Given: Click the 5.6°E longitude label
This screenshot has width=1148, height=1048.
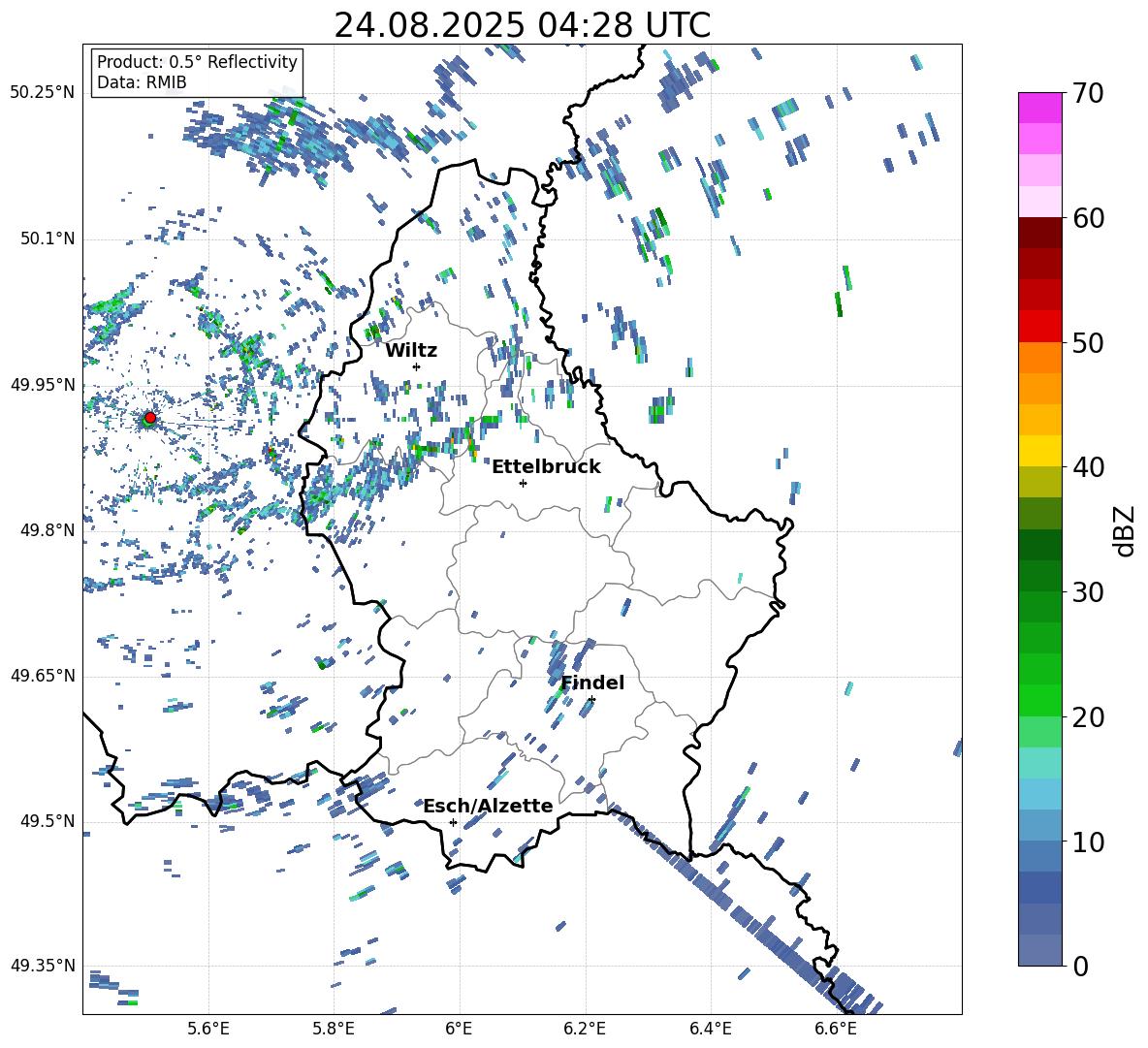Looking at the screenshot, I should pos(208,1029).
